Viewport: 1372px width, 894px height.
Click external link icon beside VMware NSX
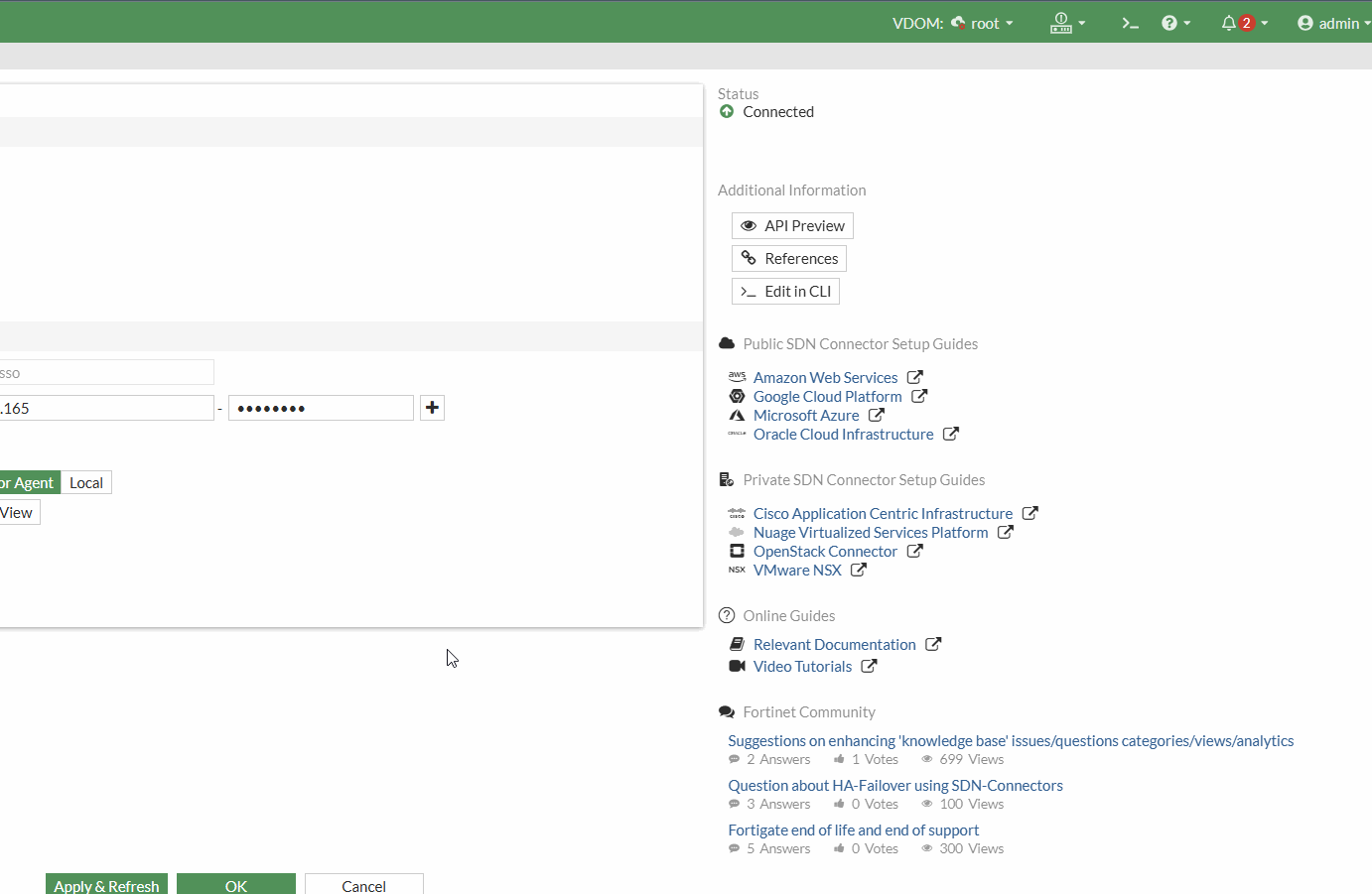point(859,570)
